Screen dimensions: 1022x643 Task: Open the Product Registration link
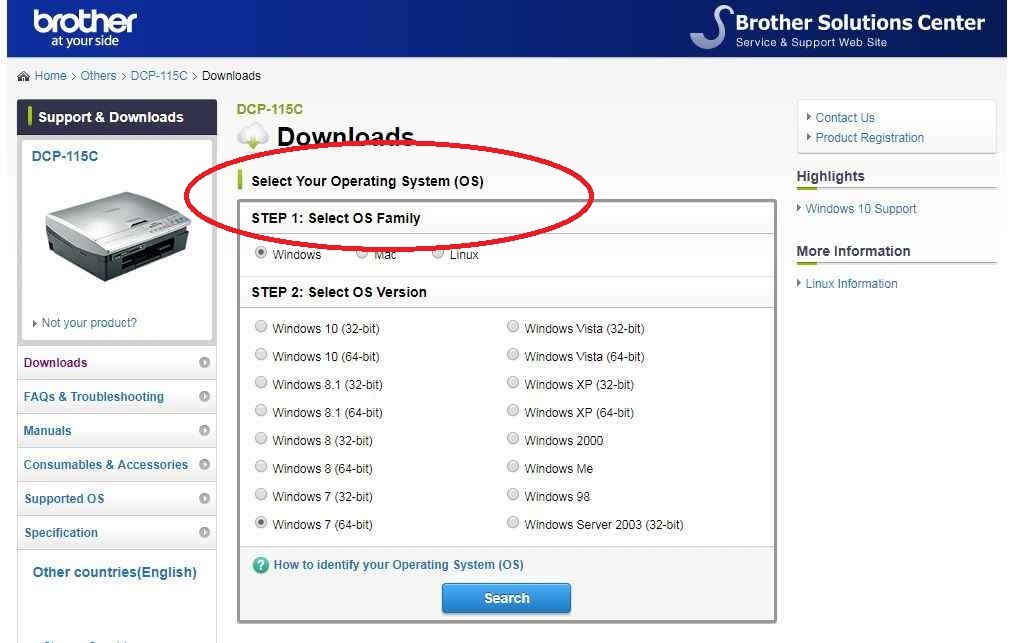click(869, 138)
